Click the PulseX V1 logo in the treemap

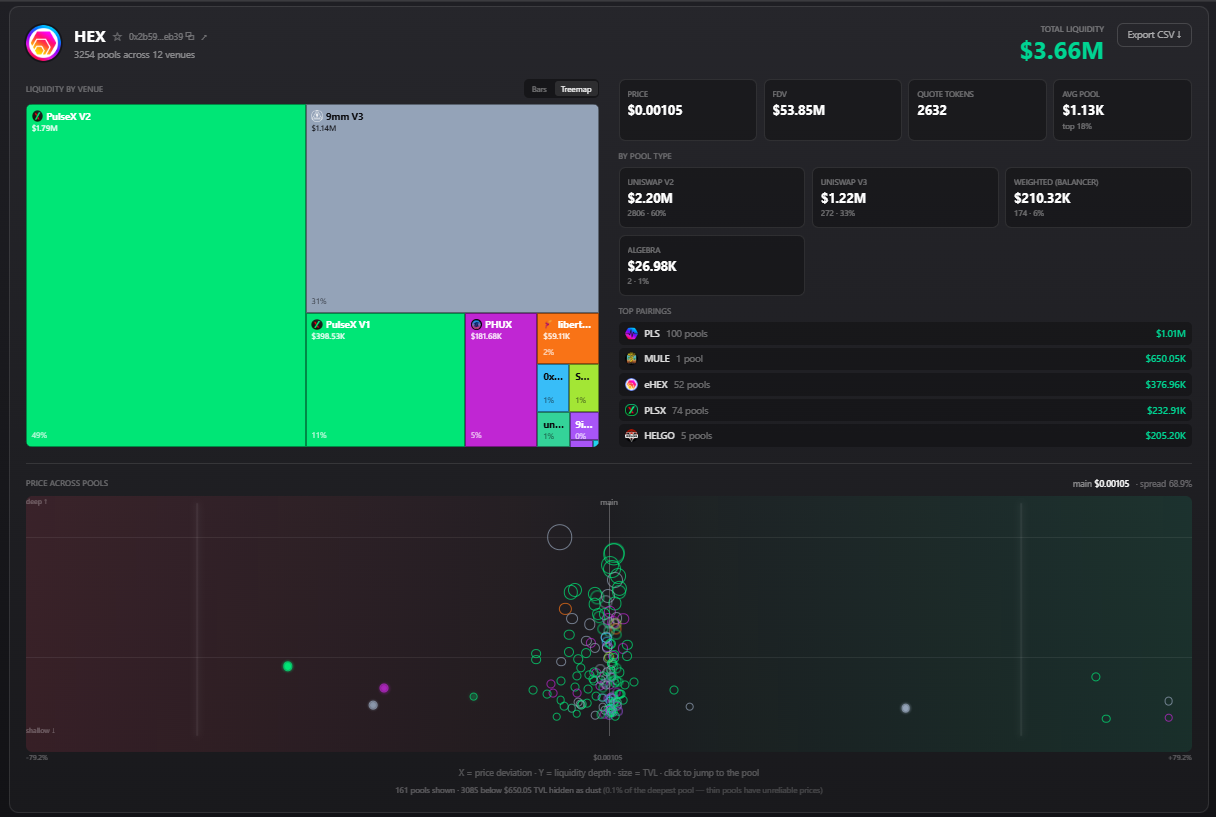click(317, 324)
